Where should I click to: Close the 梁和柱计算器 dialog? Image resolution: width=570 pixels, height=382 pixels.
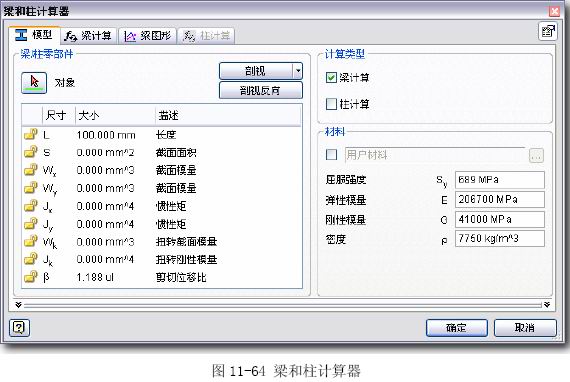tap(554, 11)
